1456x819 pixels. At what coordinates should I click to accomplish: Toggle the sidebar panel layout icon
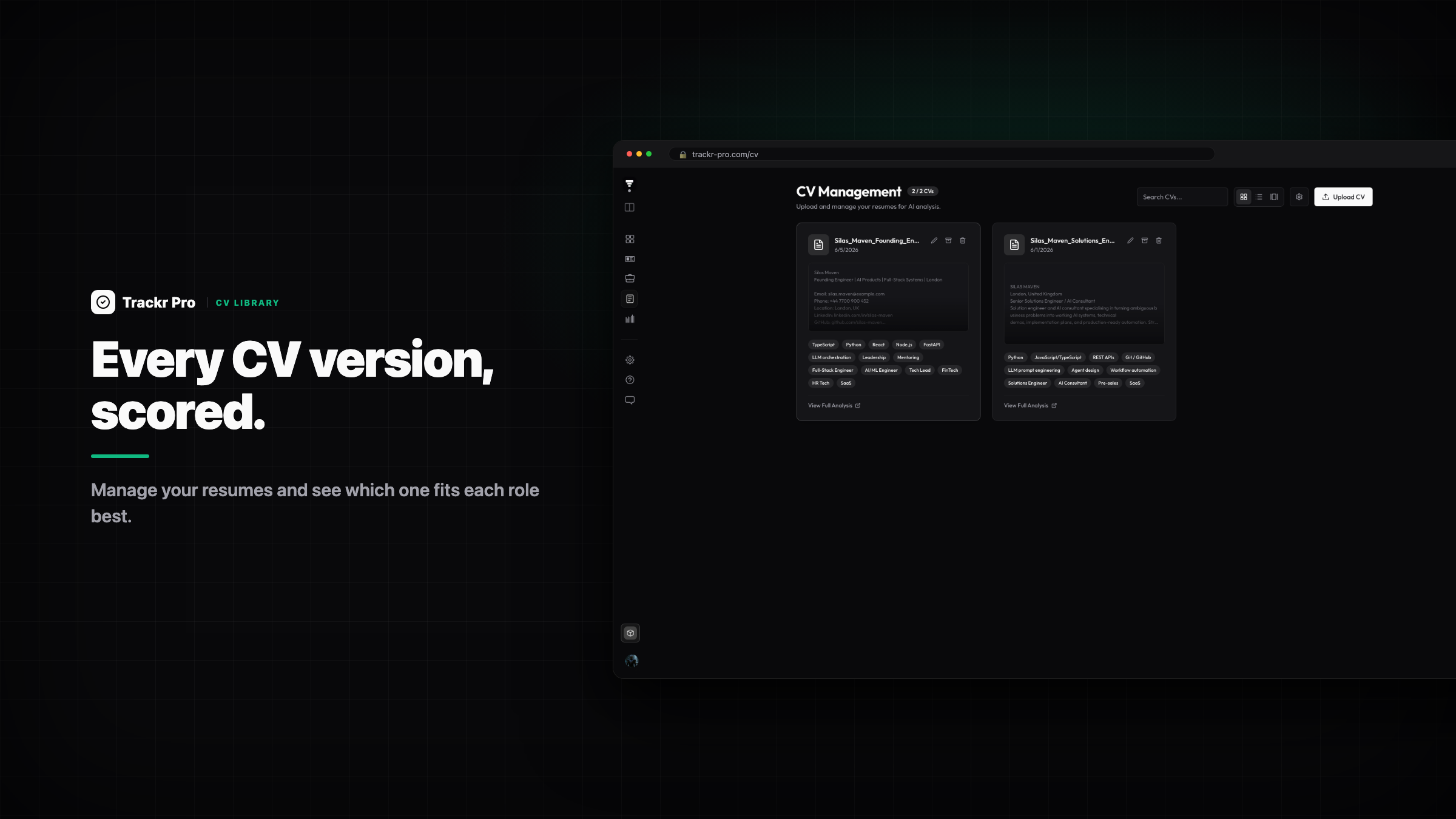tap(630, 207)
